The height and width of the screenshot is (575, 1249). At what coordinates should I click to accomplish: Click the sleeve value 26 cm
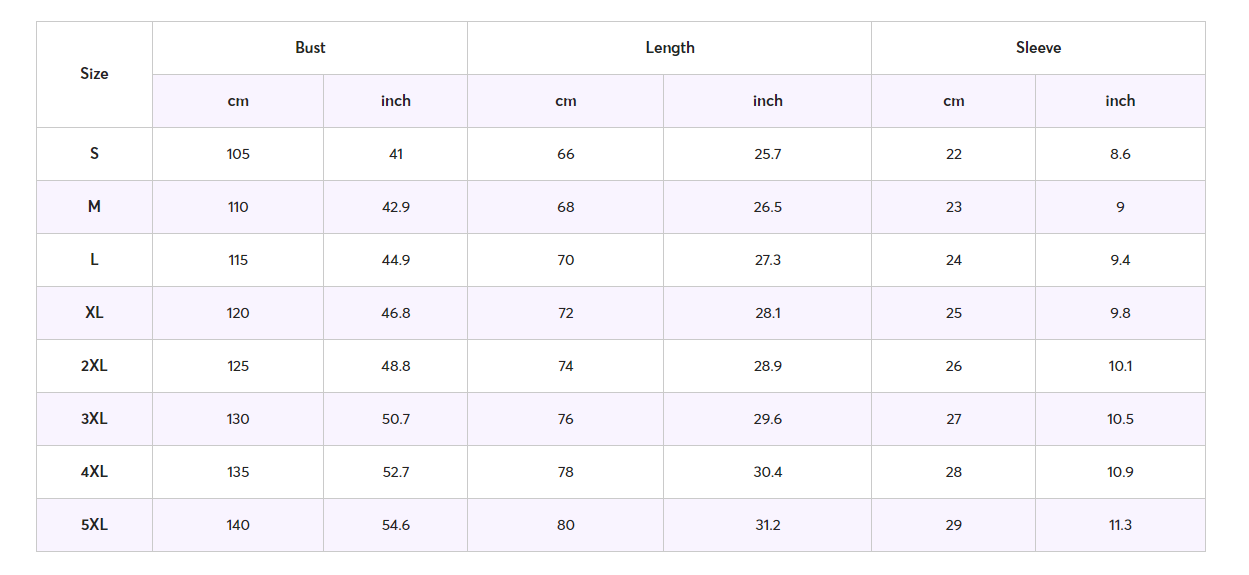[954, 366]
